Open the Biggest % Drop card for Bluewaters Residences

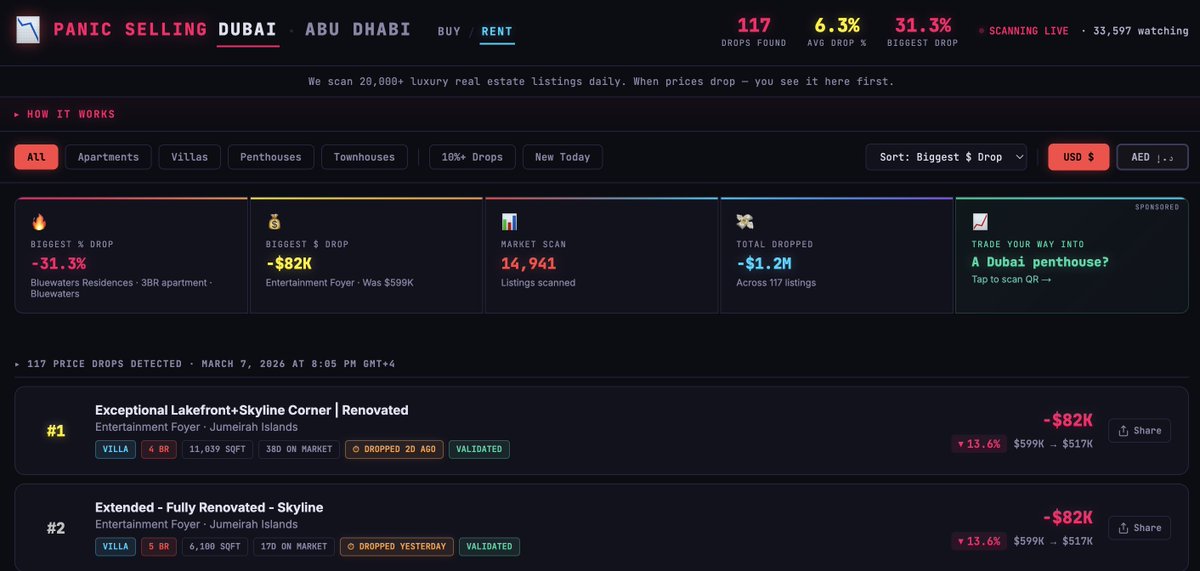point(131,255)
